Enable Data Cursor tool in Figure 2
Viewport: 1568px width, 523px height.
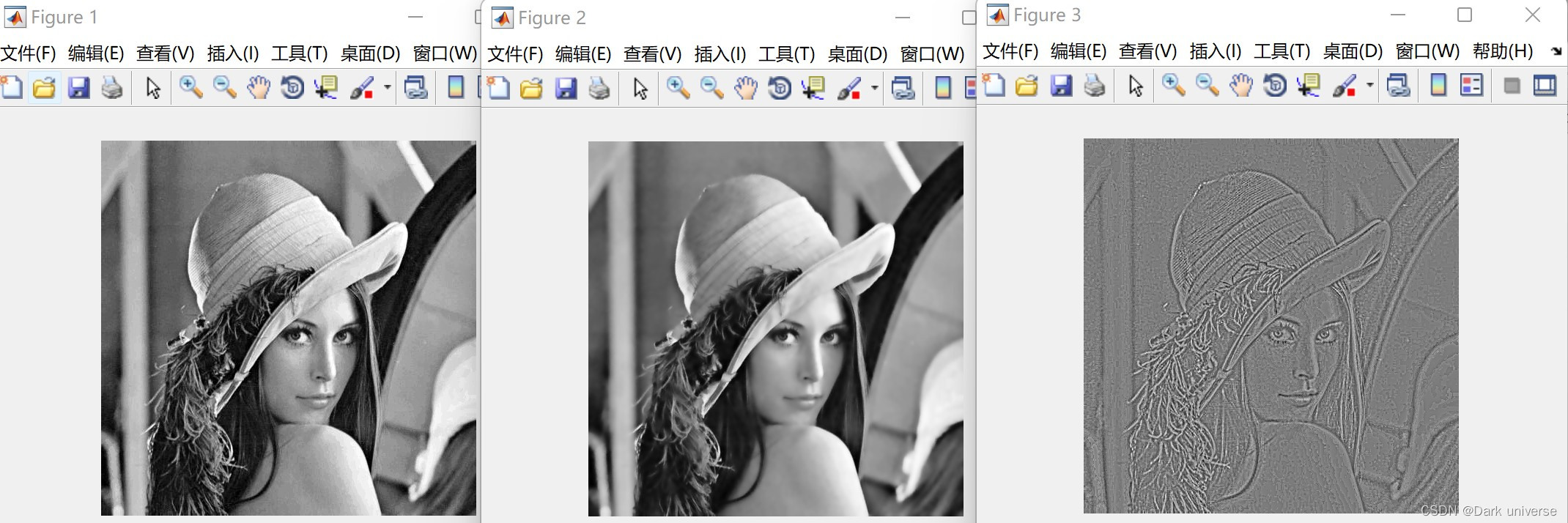tap(813, 88)
